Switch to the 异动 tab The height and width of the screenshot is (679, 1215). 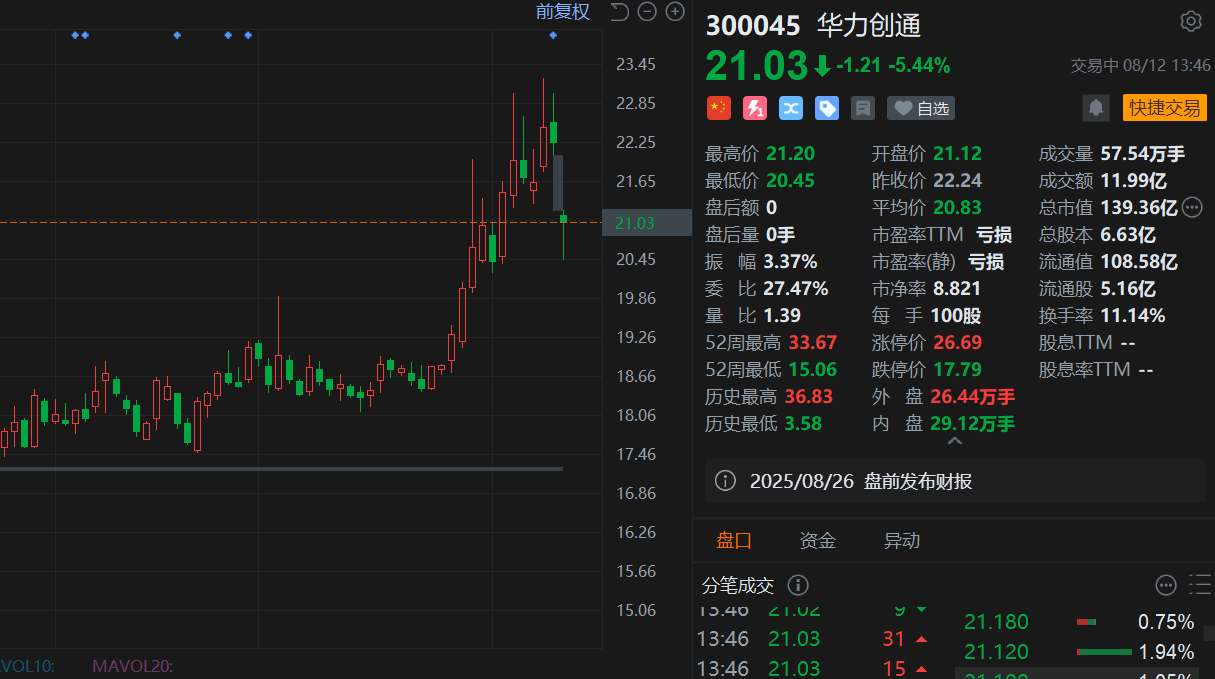(902, 541)
